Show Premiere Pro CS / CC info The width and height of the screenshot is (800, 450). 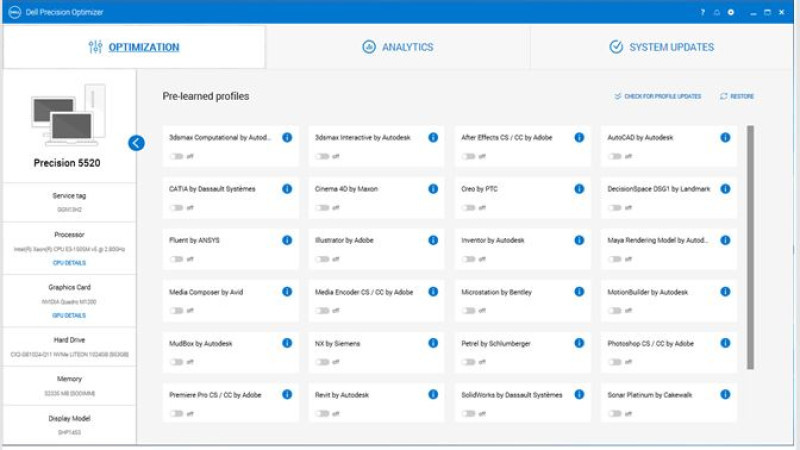[x=287, y=394]
